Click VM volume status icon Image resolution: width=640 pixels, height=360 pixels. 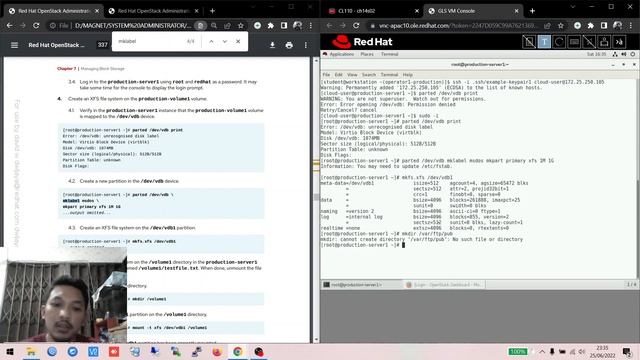(624, 54)
